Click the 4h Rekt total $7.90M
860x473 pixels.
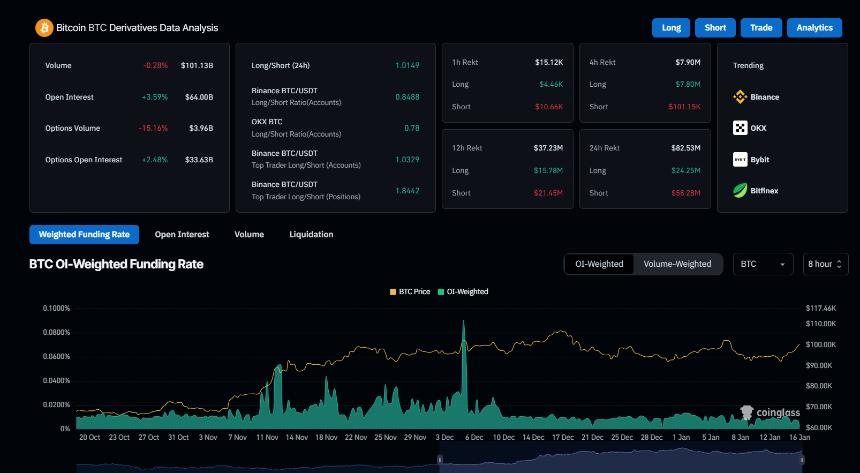[x=688, y=63]
